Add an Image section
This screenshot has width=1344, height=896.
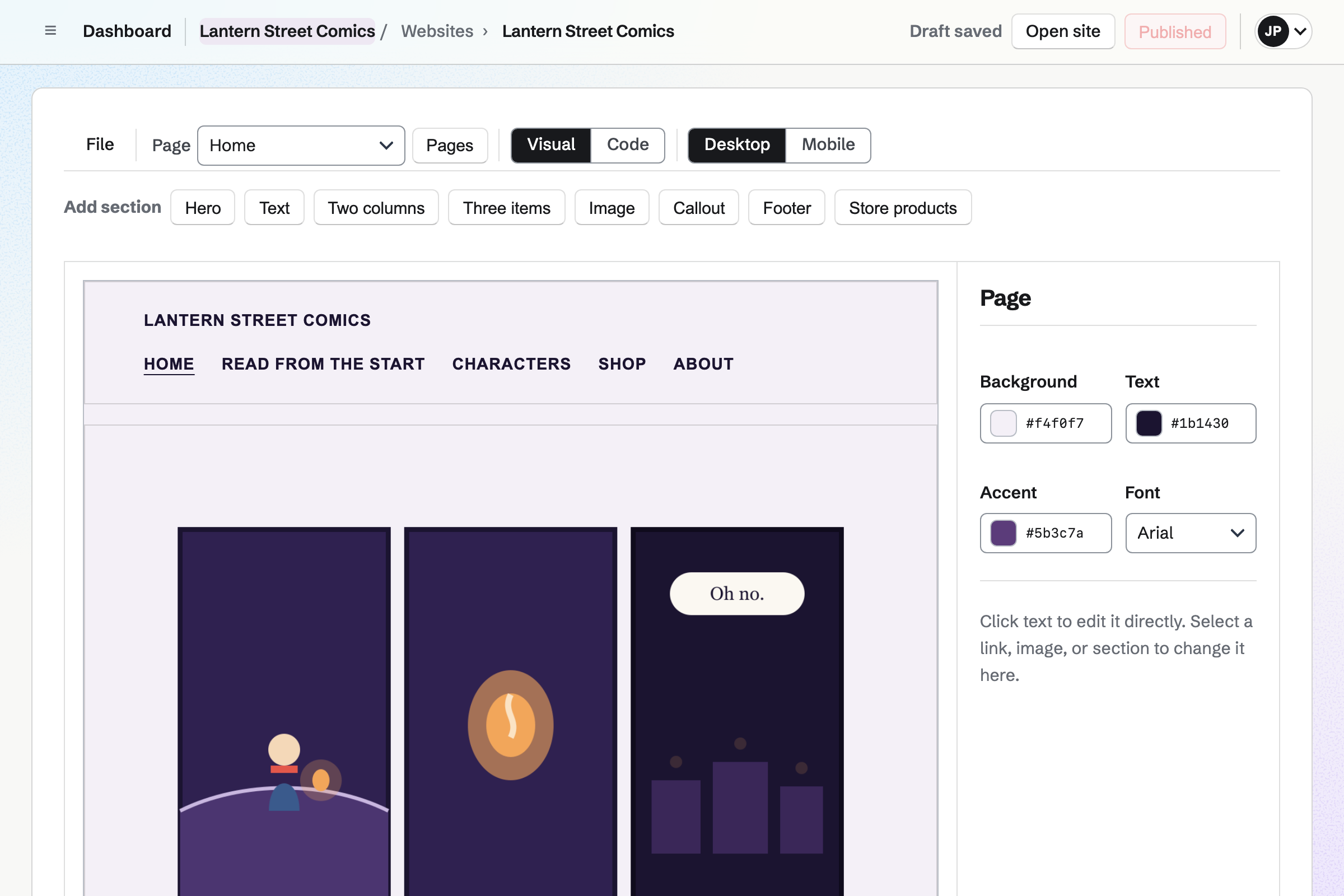[612, 207]
